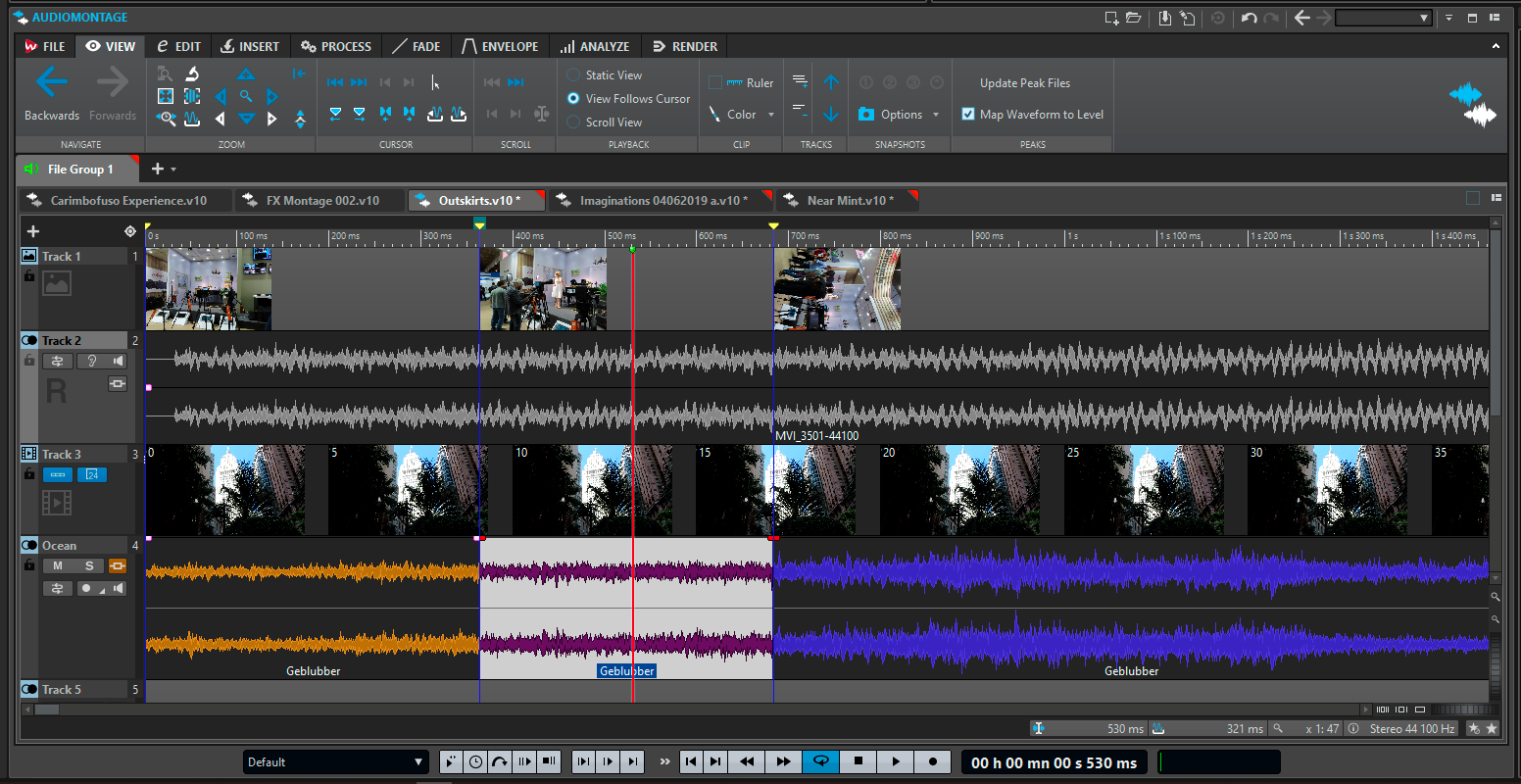1521x784 pixels.
Task: Toggle the Ruler checkbox in Clip section
Action: 715,83
